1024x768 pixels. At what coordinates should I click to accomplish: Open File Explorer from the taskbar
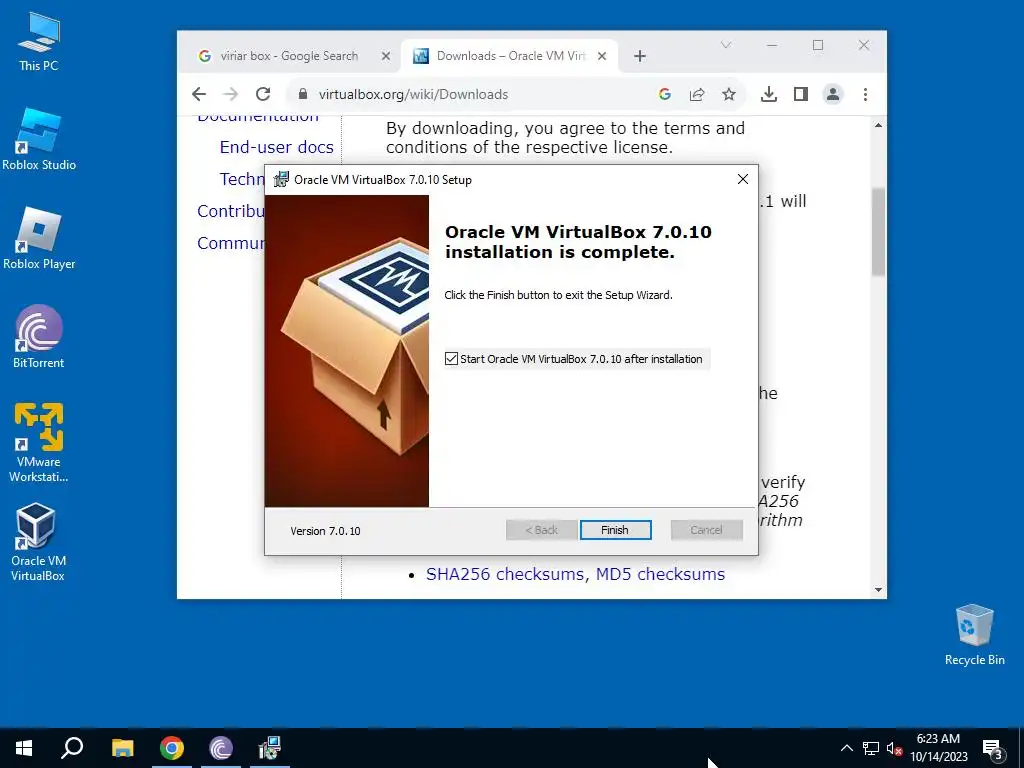point(122,748)
